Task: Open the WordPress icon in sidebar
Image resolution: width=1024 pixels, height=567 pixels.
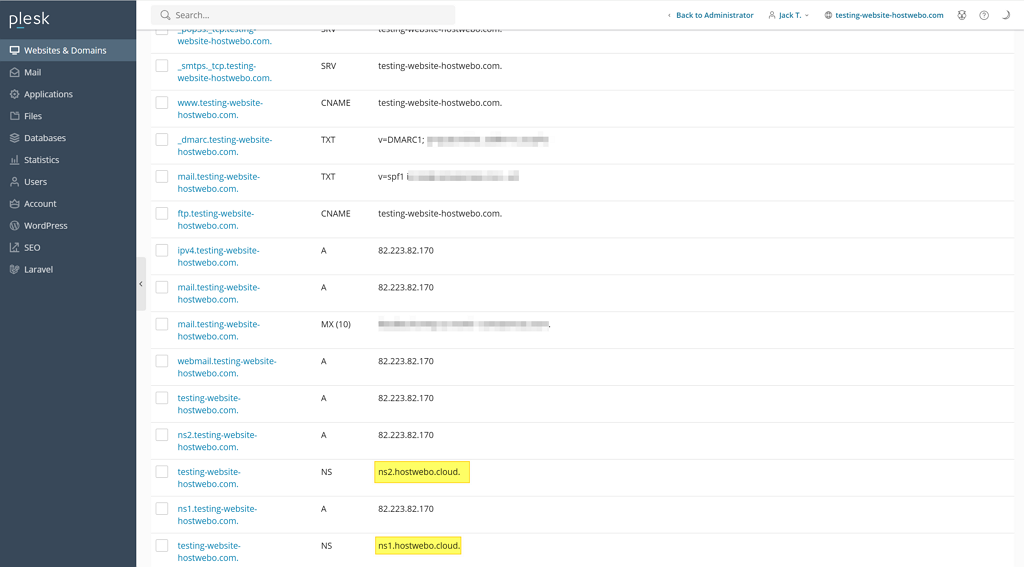Action: click(x=14, y=226)
